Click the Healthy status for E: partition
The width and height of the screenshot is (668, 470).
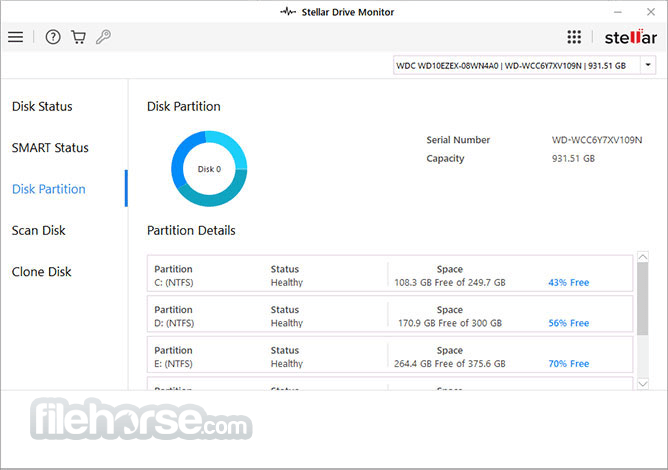[x=287, y=363]
